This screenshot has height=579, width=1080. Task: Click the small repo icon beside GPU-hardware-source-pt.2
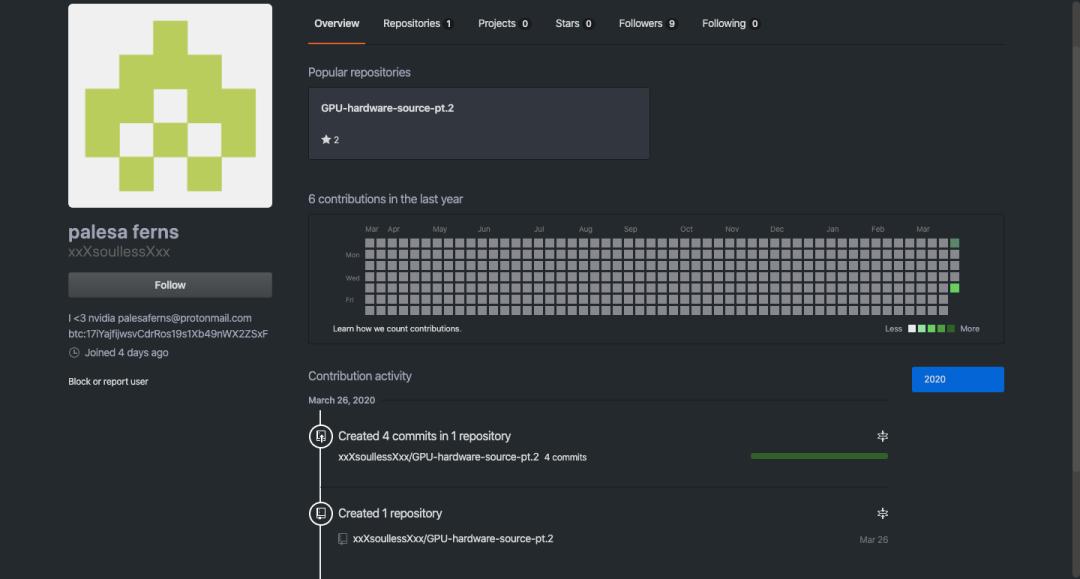343,539
